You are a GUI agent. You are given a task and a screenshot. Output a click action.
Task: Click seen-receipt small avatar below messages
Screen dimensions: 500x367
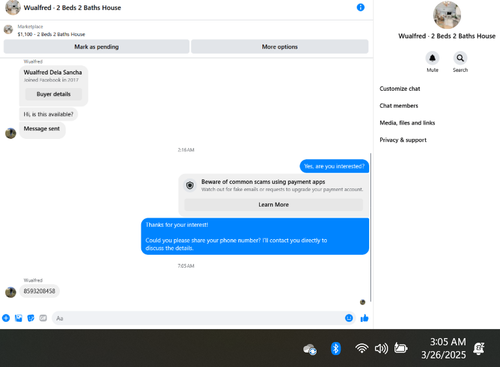click(363, 302)
